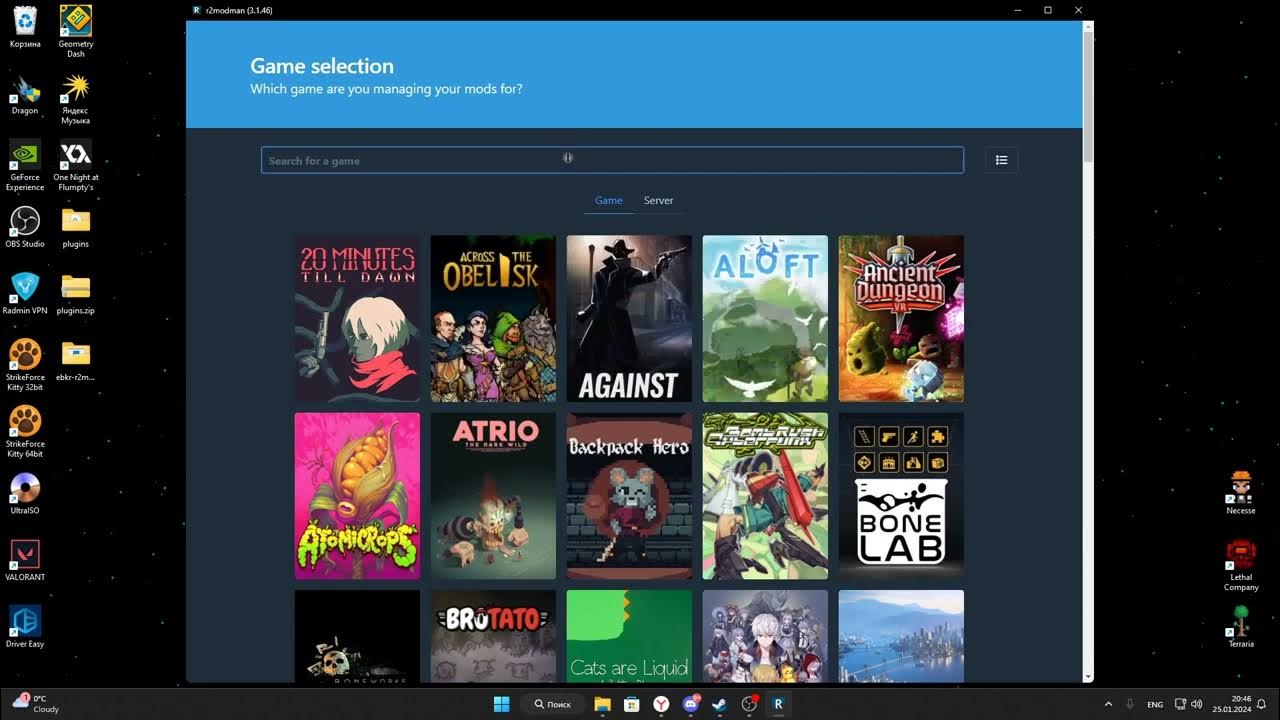Click the r2modman window scrollbar
Screen dimensions: 1280x720
click(x=1088, y=95)
